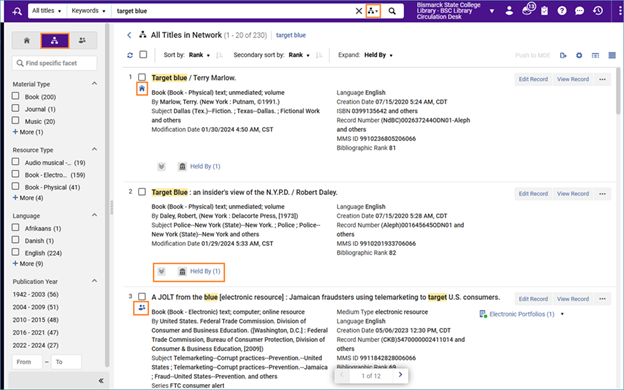
Task: Check the Book - Physical (41) facet
Action: (x=16, y=186)
